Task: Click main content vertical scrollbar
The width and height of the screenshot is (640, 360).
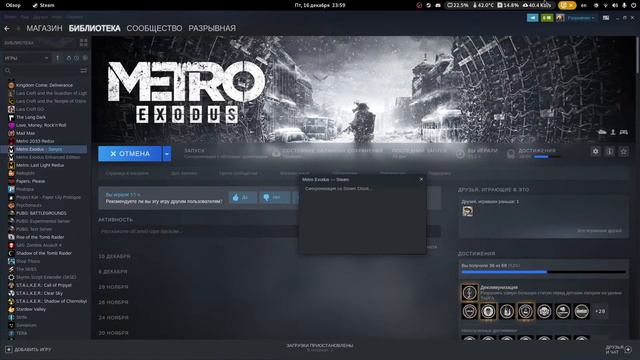Action: pyautogui.click(x=637, y=55)
